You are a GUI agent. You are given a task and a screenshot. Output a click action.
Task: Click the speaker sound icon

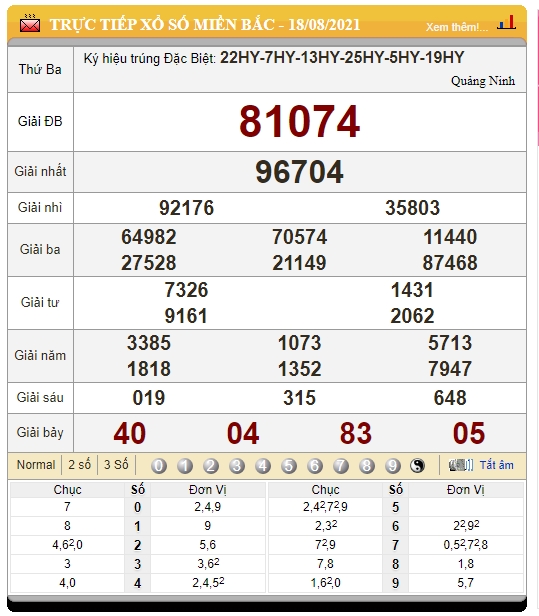461,465
